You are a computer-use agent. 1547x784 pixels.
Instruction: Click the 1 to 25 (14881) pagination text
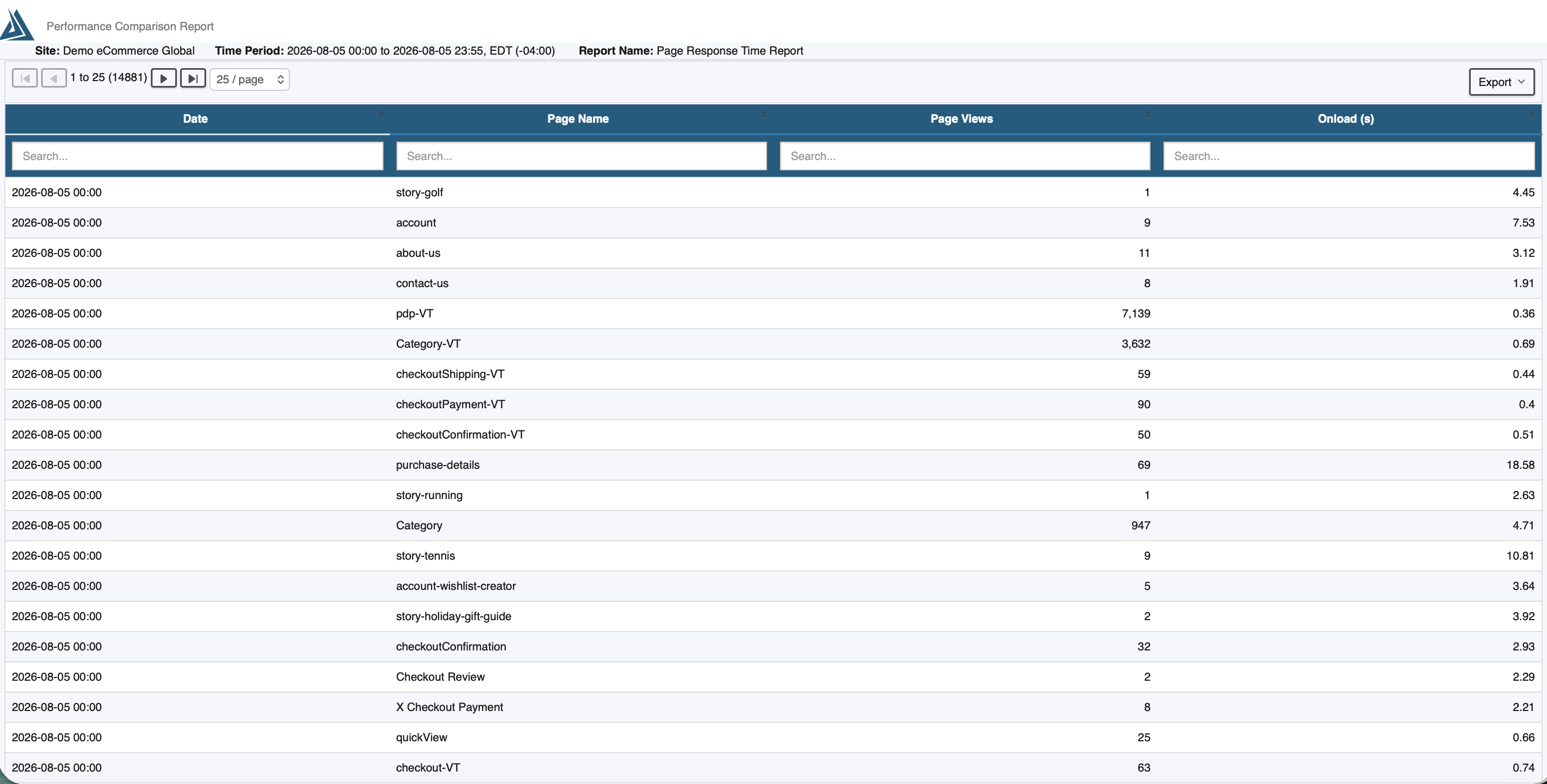point(108,77)
